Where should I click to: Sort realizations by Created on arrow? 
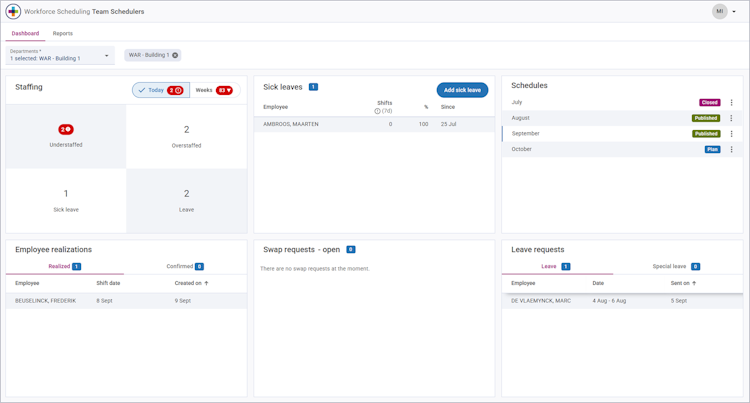207,283
